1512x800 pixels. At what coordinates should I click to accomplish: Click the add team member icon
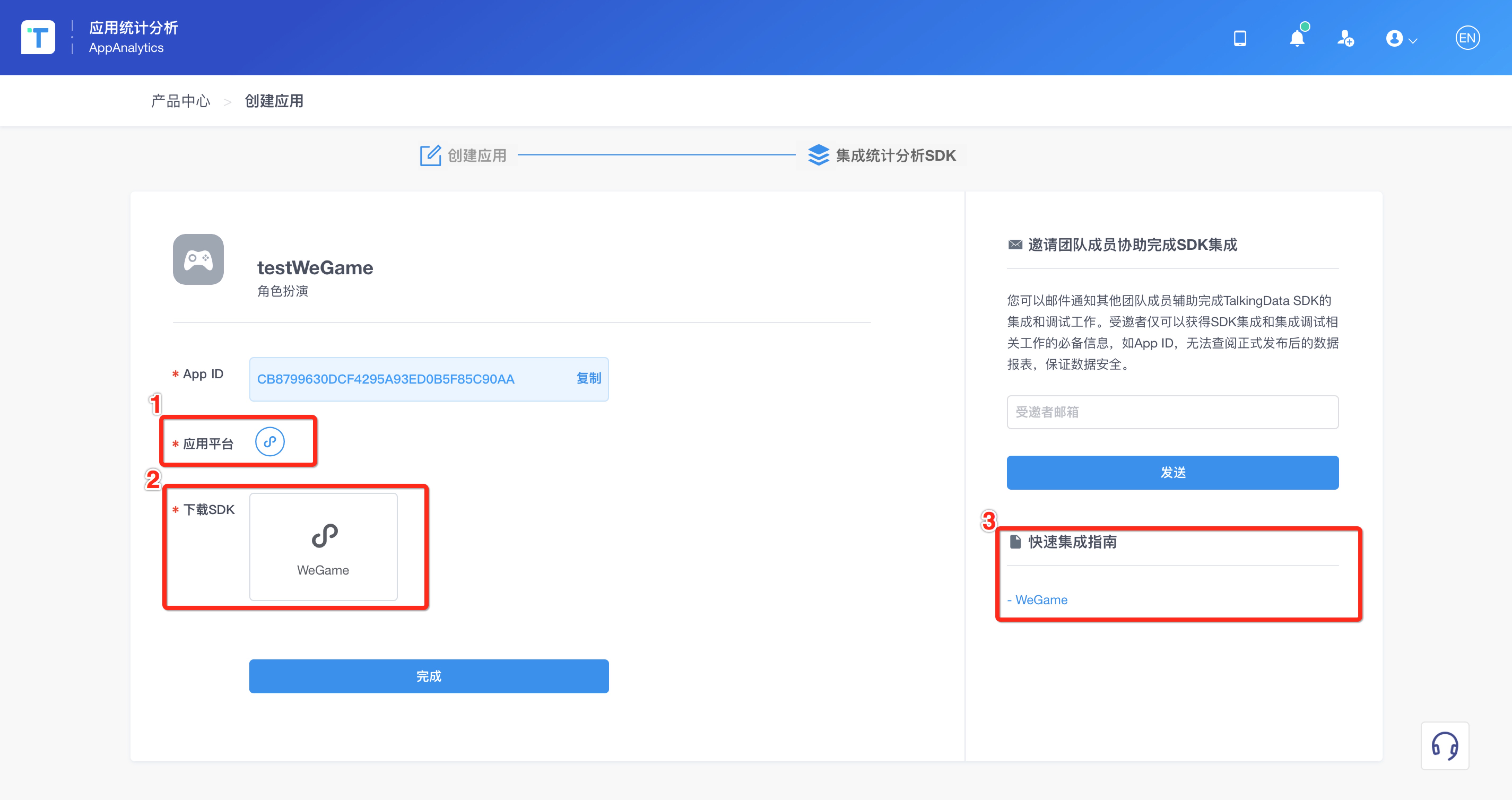pyautogui.click(x=1345, y=39)
